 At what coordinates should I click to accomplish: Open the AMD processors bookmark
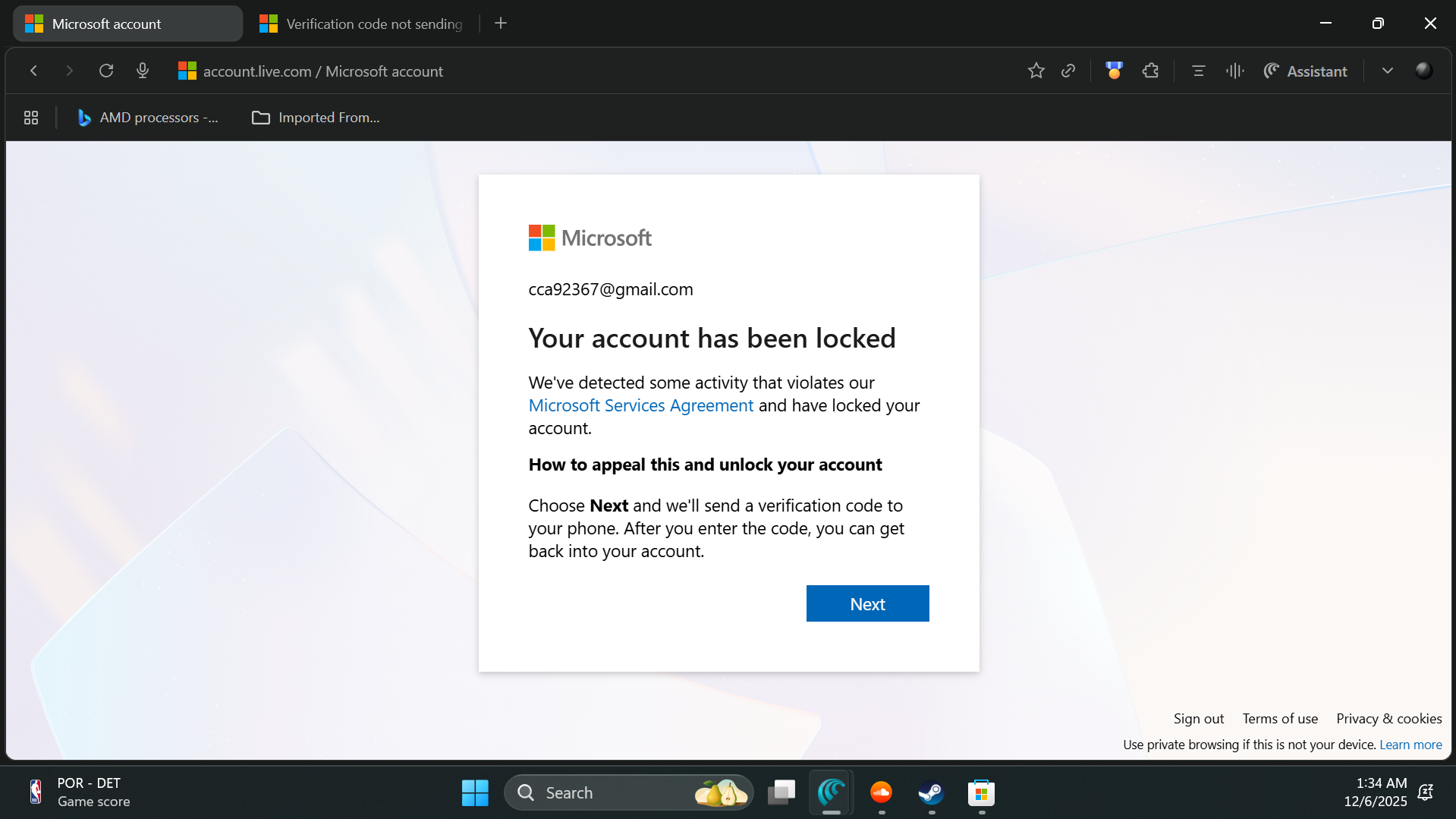click(x=148, y=118)
